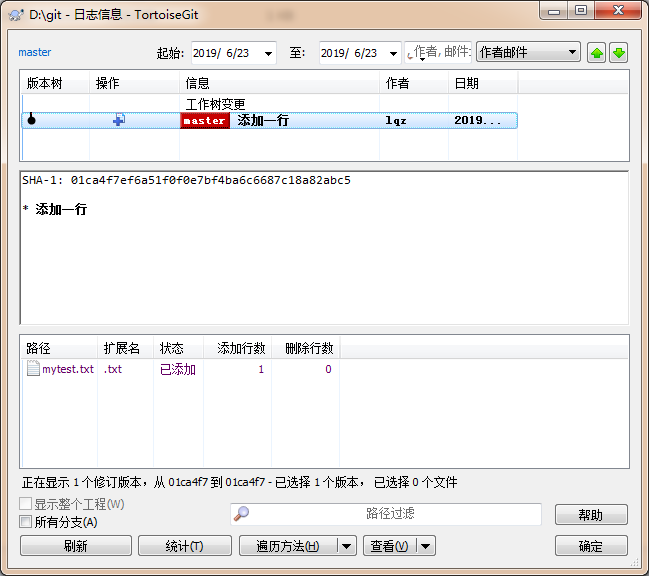This screenshot has height=576, width=649.
Task: Open the 至 end date dropdown
Action: click(393, 53)
